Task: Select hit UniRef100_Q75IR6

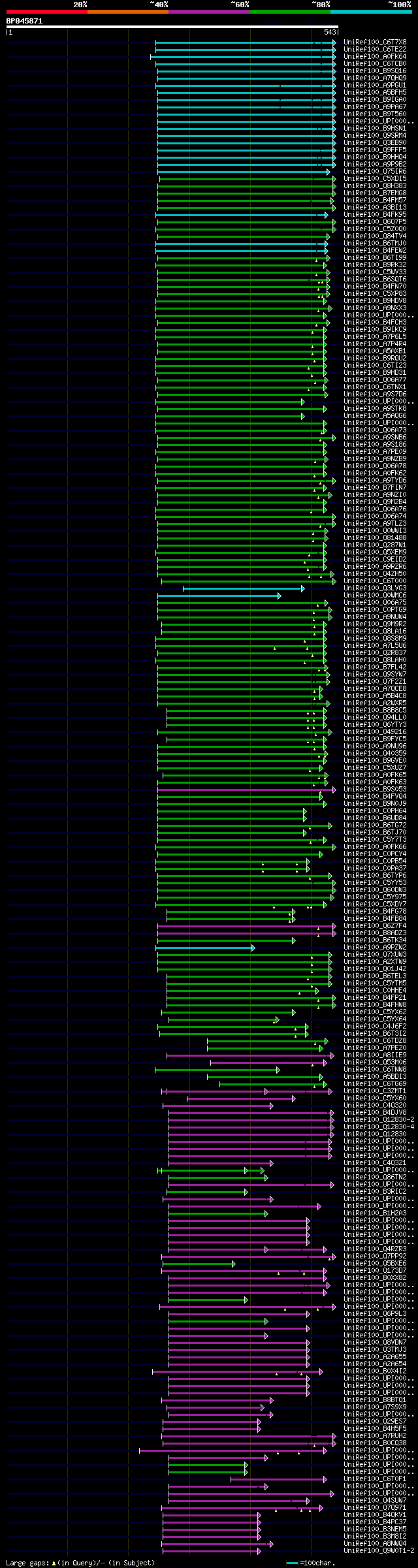Action: (x=375, y=171)
